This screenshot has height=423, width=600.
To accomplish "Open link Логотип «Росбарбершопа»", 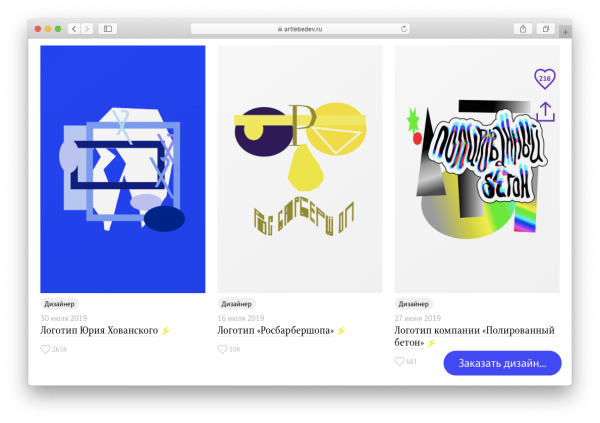I will pos(275,330).
